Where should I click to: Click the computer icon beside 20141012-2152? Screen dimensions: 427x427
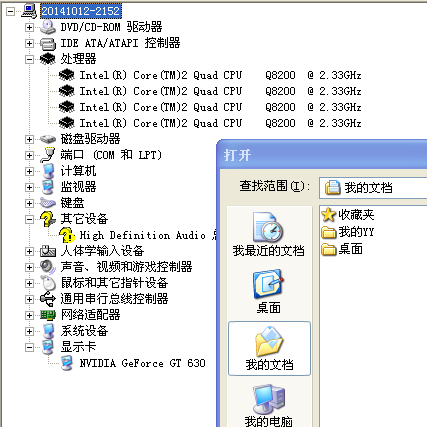29,11
